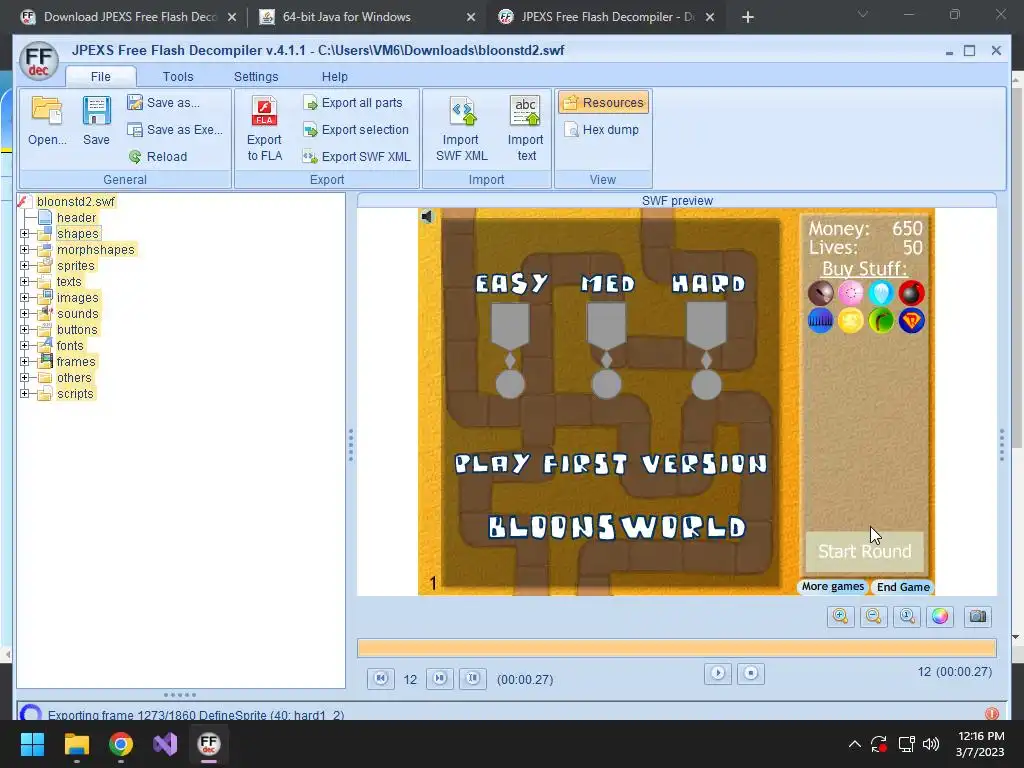Zoom out of the SWF preview

coord(874,616)
